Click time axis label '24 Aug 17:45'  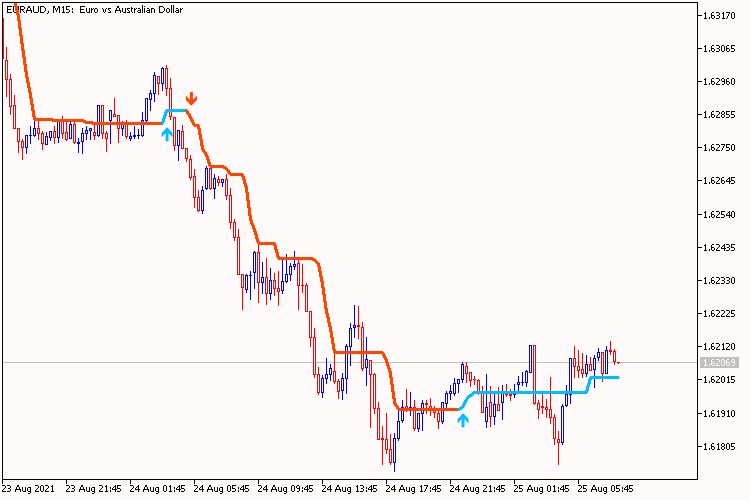pyautogui.click(x=414, y=489)
